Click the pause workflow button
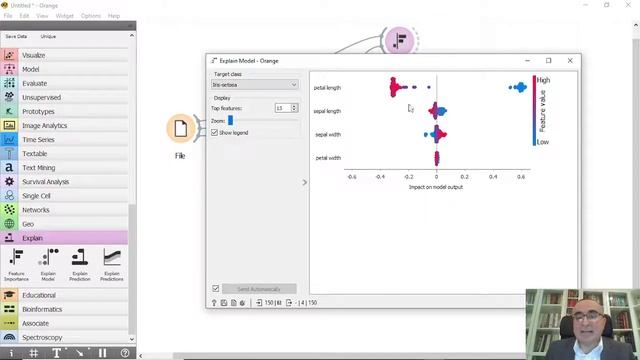 [x=102, y=353]
